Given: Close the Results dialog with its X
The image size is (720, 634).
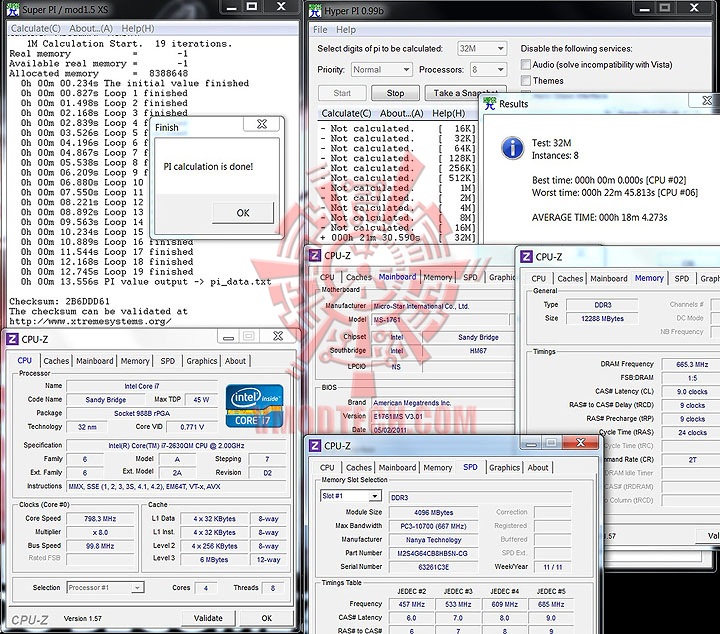Looking at the screenshot, I should click(x=708, y=100).
